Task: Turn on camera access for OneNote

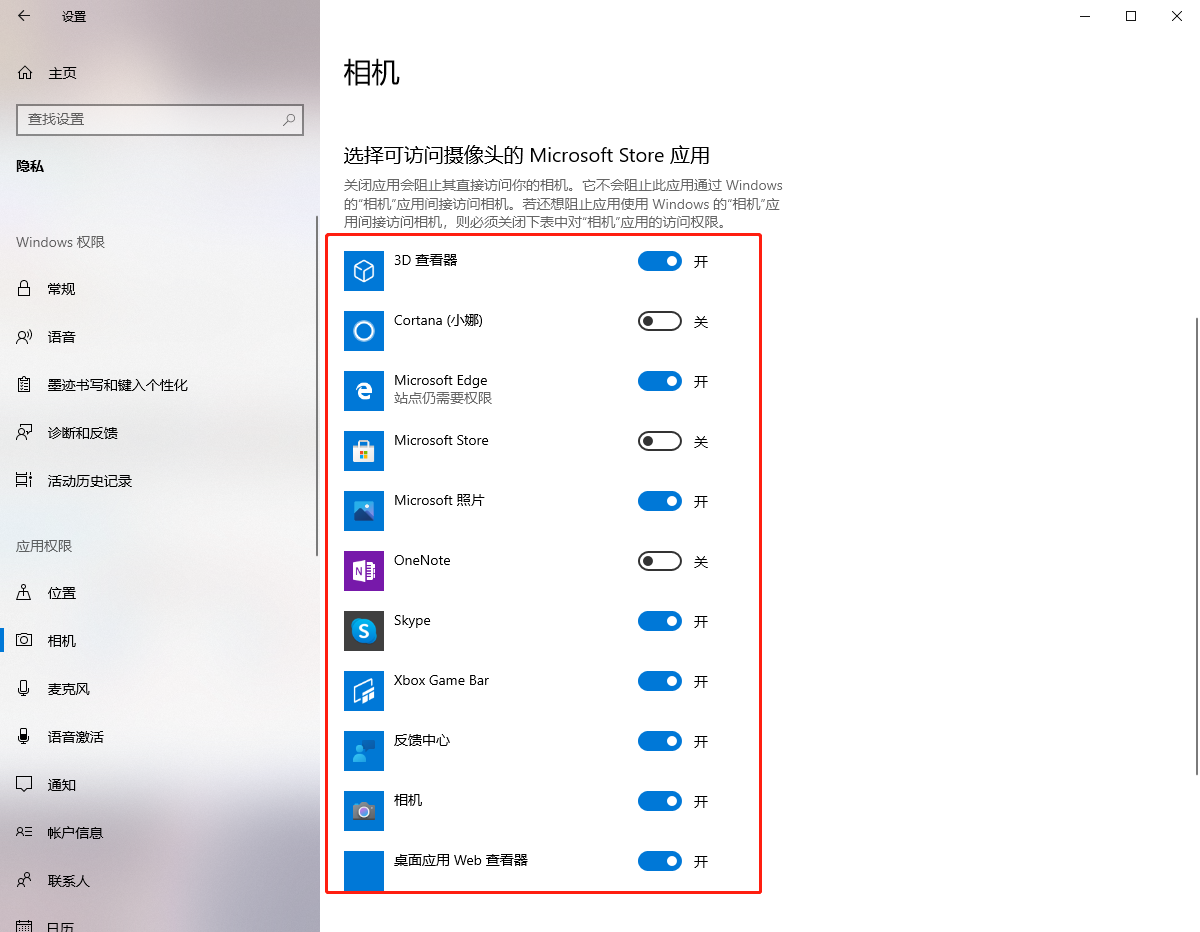Action: pos(659,561)
